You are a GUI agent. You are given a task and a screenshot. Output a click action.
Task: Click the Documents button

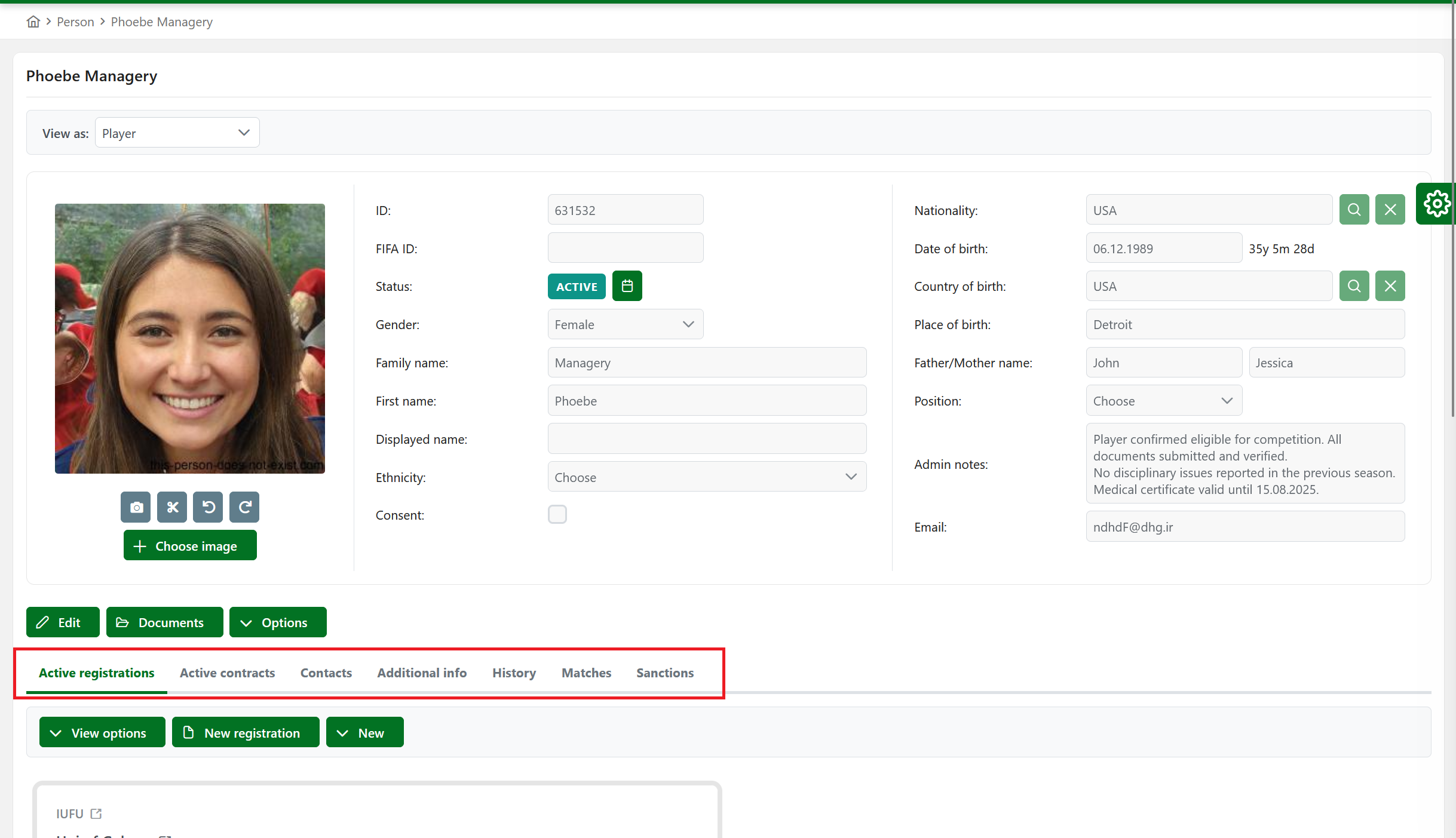[164, 622]
